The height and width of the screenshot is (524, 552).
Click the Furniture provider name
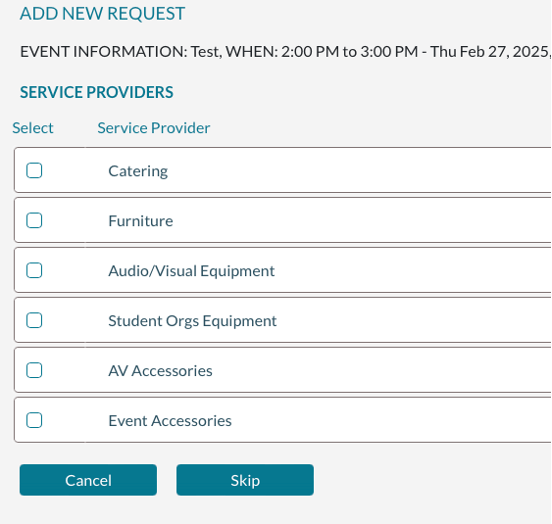(141, 221)
